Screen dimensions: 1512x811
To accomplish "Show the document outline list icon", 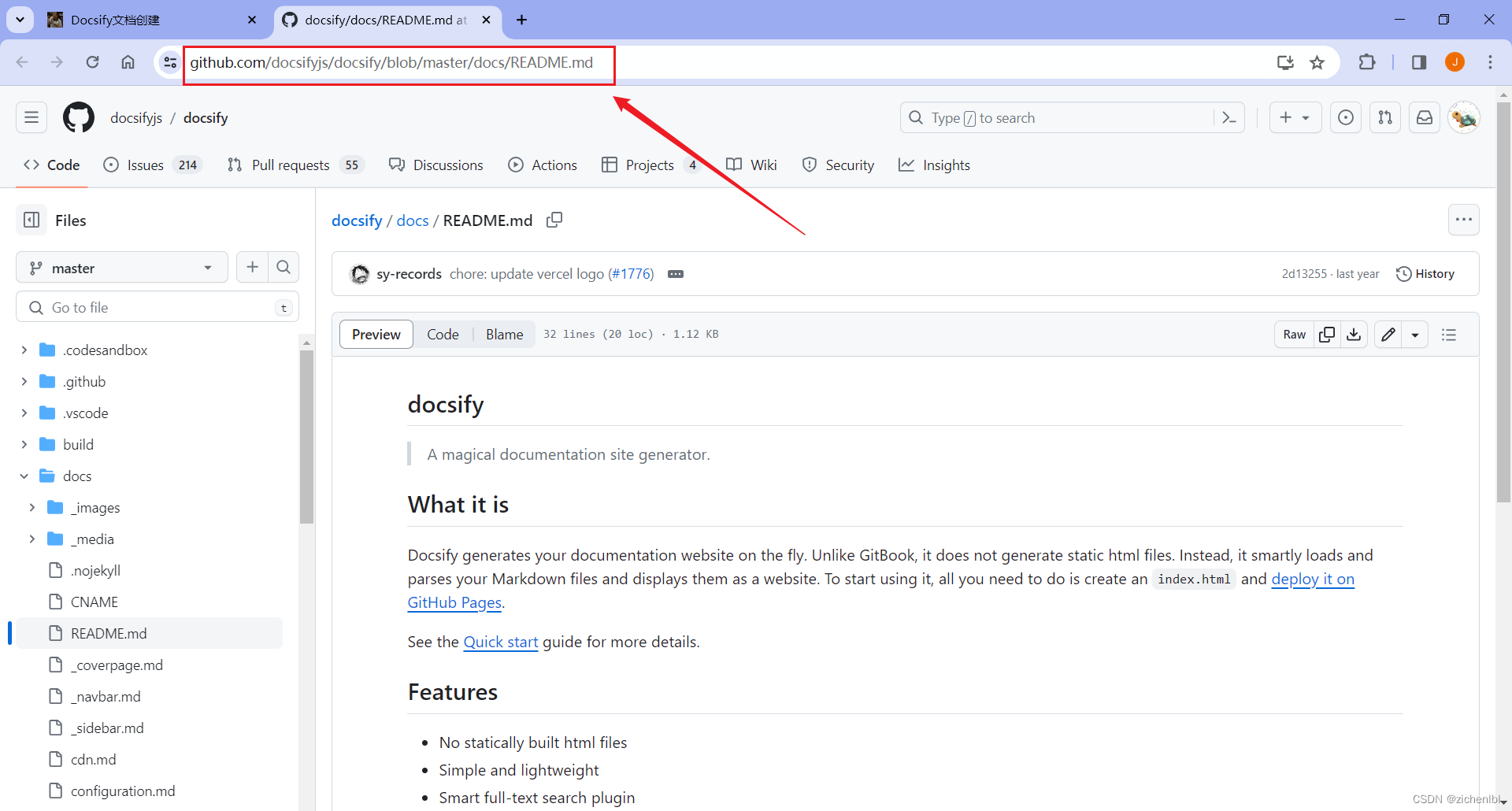I will [1449, 335].
